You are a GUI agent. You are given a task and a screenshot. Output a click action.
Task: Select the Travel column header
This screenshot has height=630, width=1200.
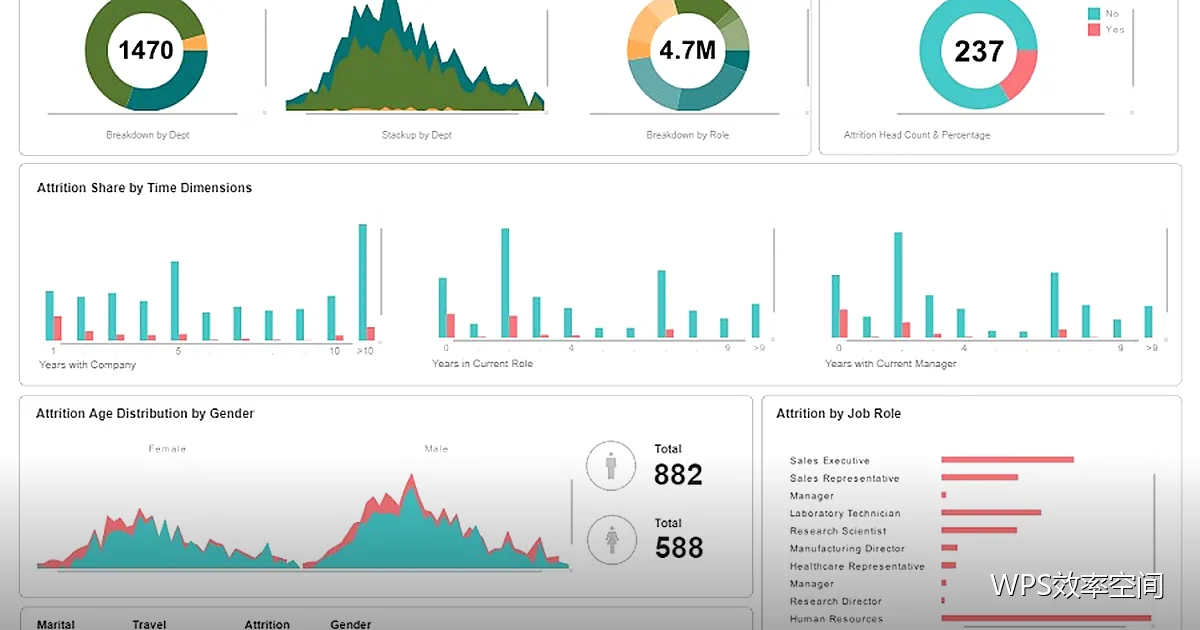[149, 624]
